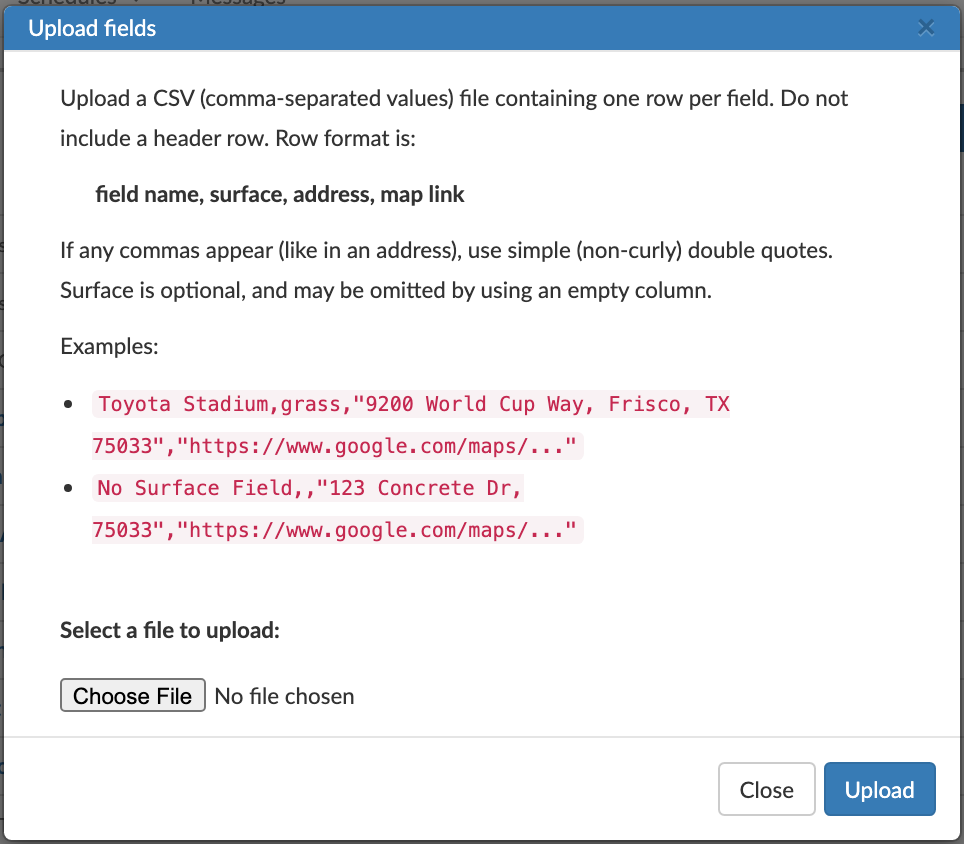This screenshot has height=844, width=964.
Task: Click the second example's bullet point
Action: coord(68,488)
